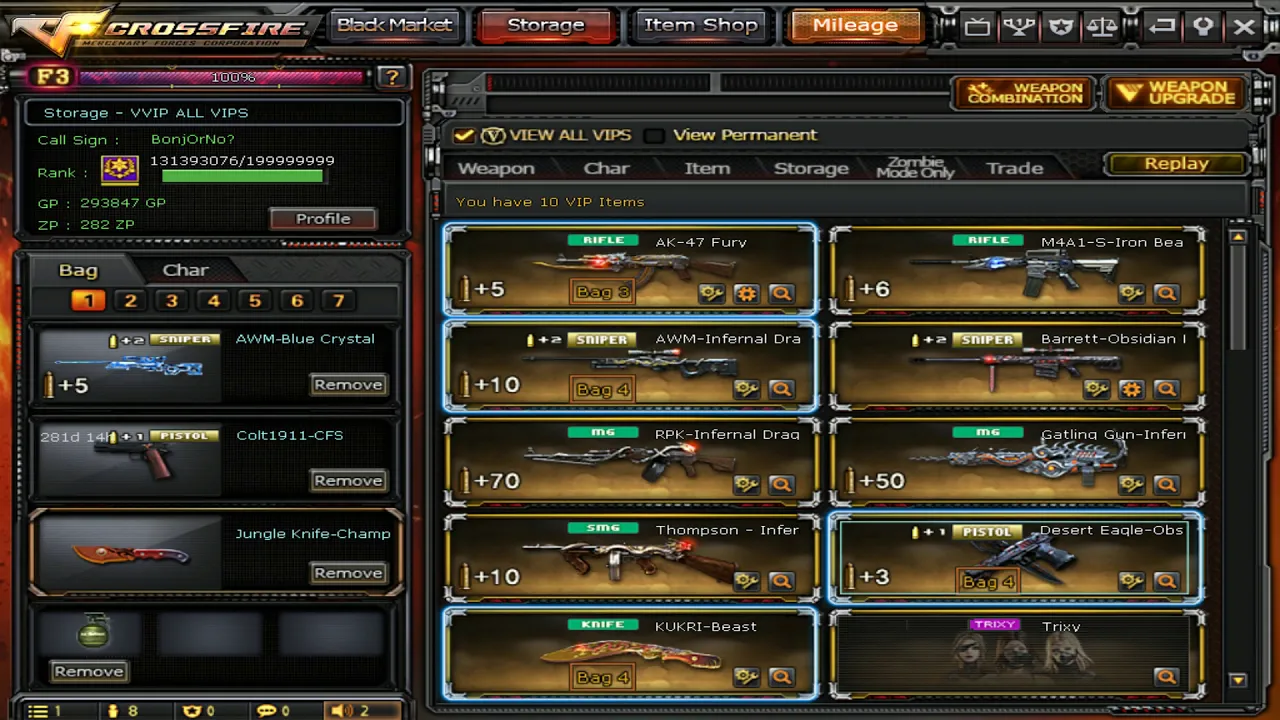Click the star shield clan icon in top bar
1280x720 pixels.
(x=1060, y=27)
